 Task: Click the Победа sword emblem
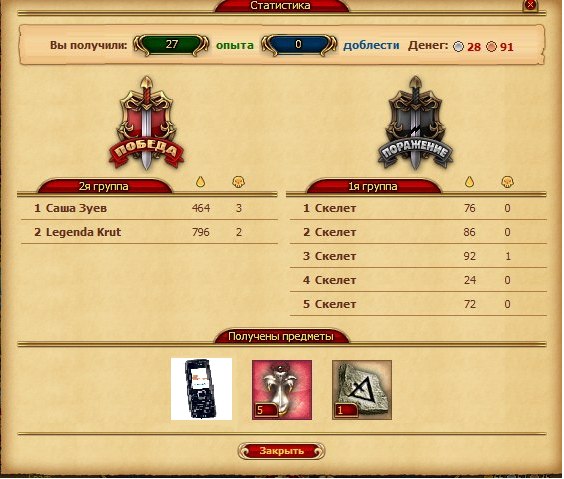(146, 123)
